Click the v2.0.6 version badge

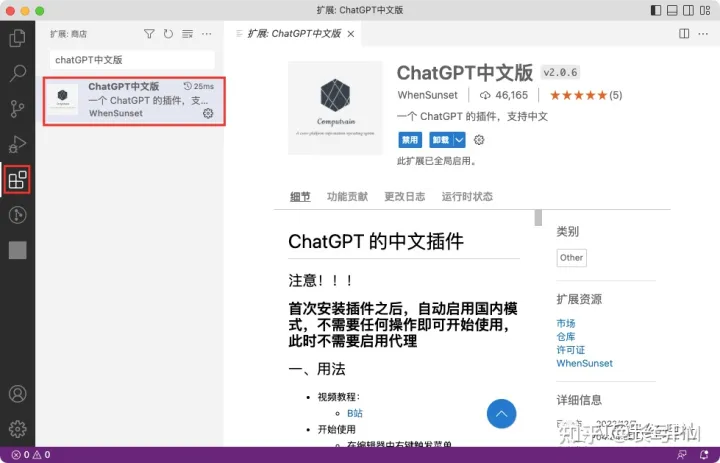(560, 72)
